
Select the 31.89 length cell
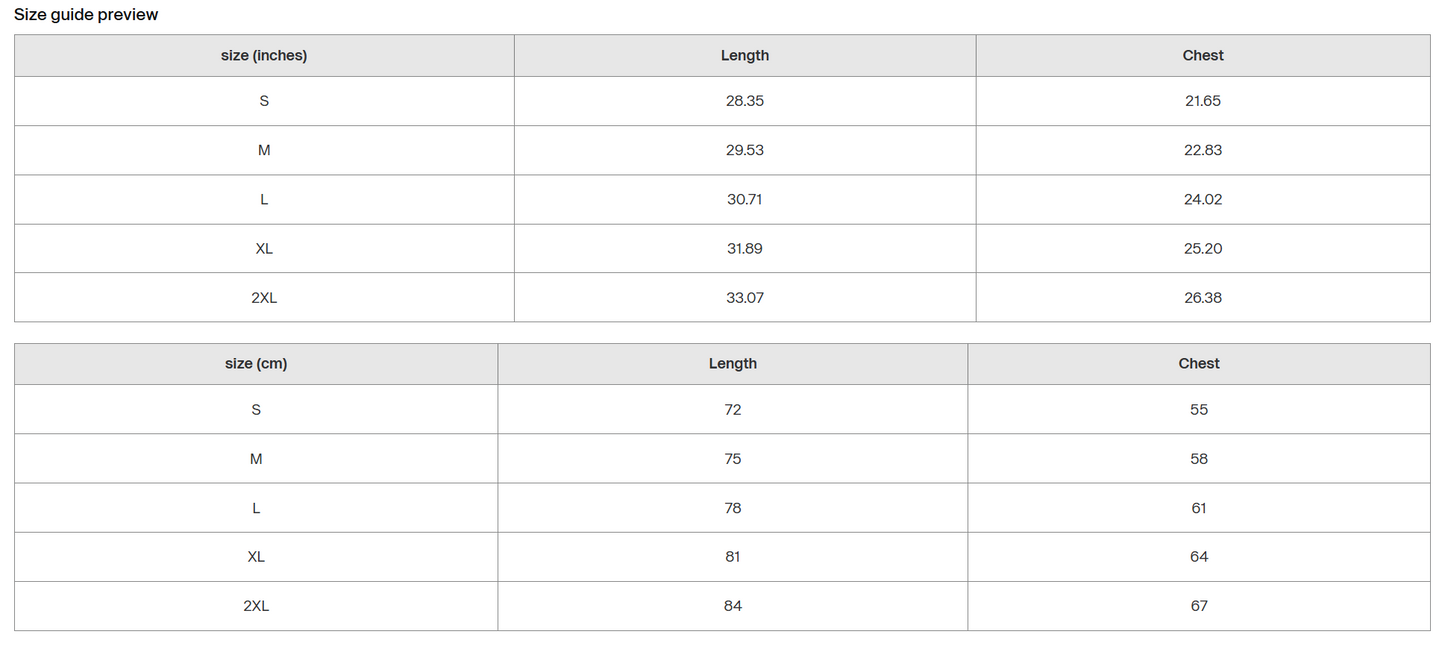[x=745, y=248]
